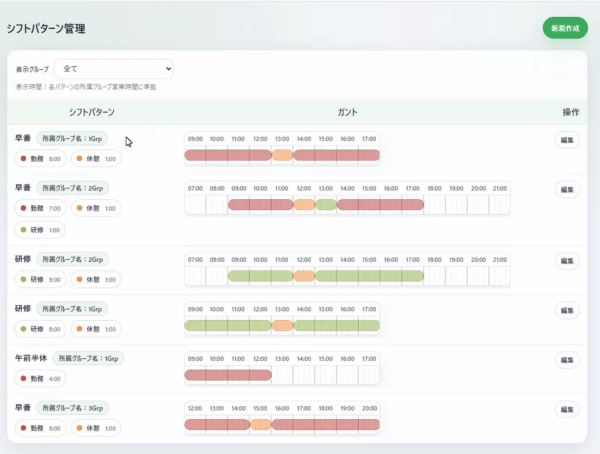Click the 休憩 1:00 chip in 研修 2Grp row
Viewport: 600px width, 454px height.
96,279
